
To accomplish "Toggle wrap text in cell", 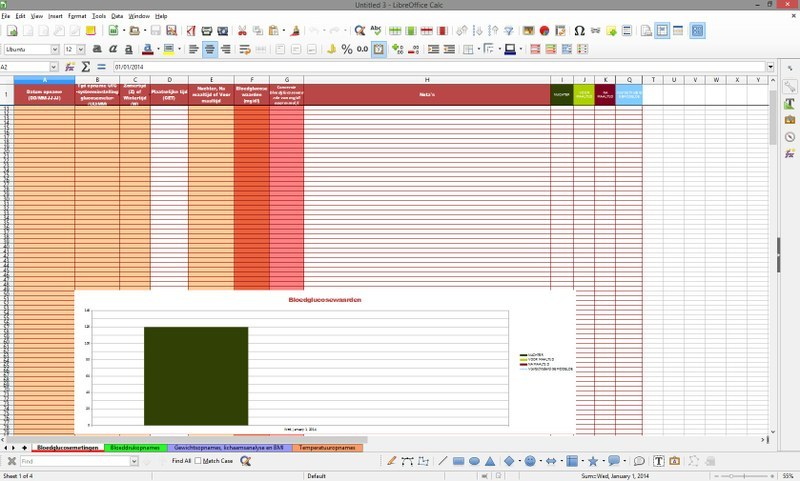I will 245,49.
